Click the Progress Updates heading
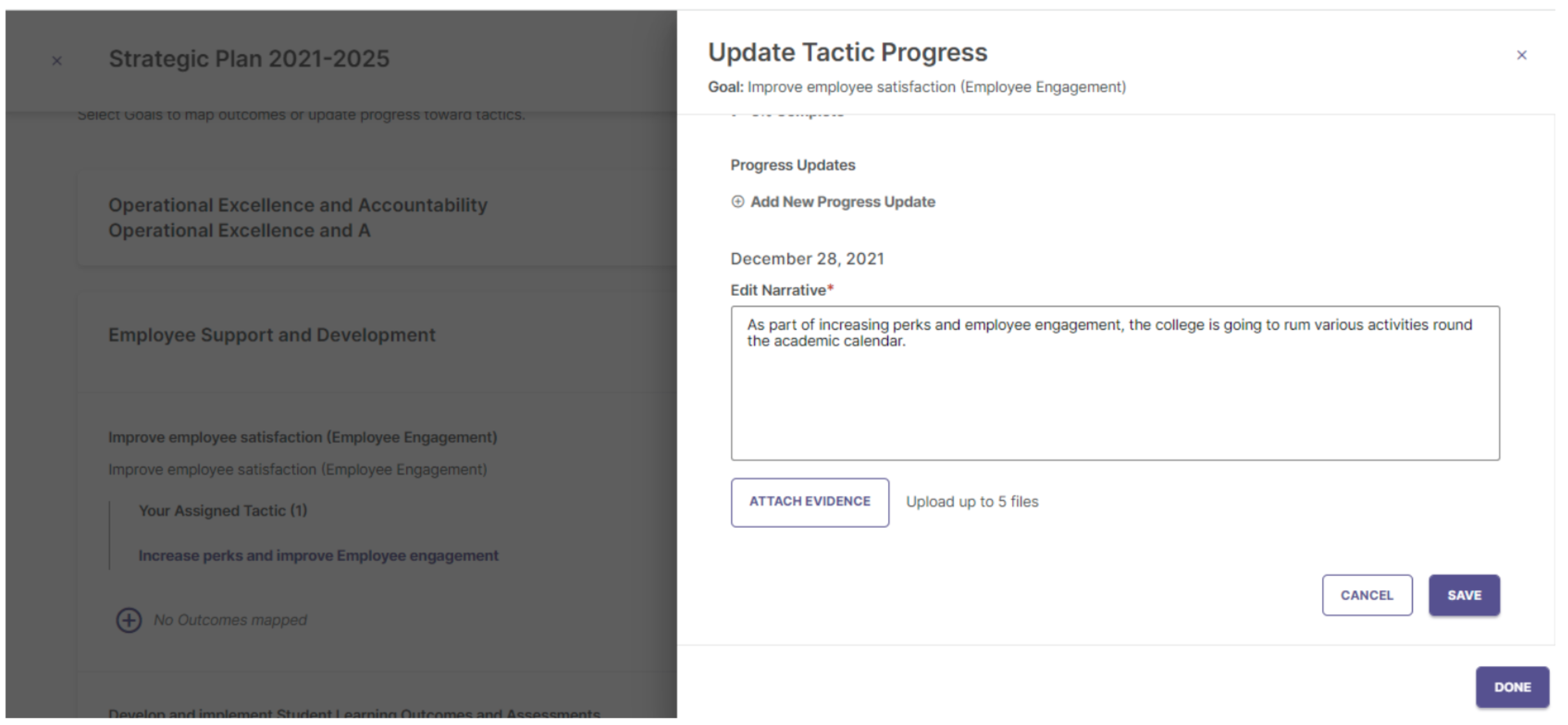Image resolution: width=1568 pixels, height=725 pixels. coord(793,165)
